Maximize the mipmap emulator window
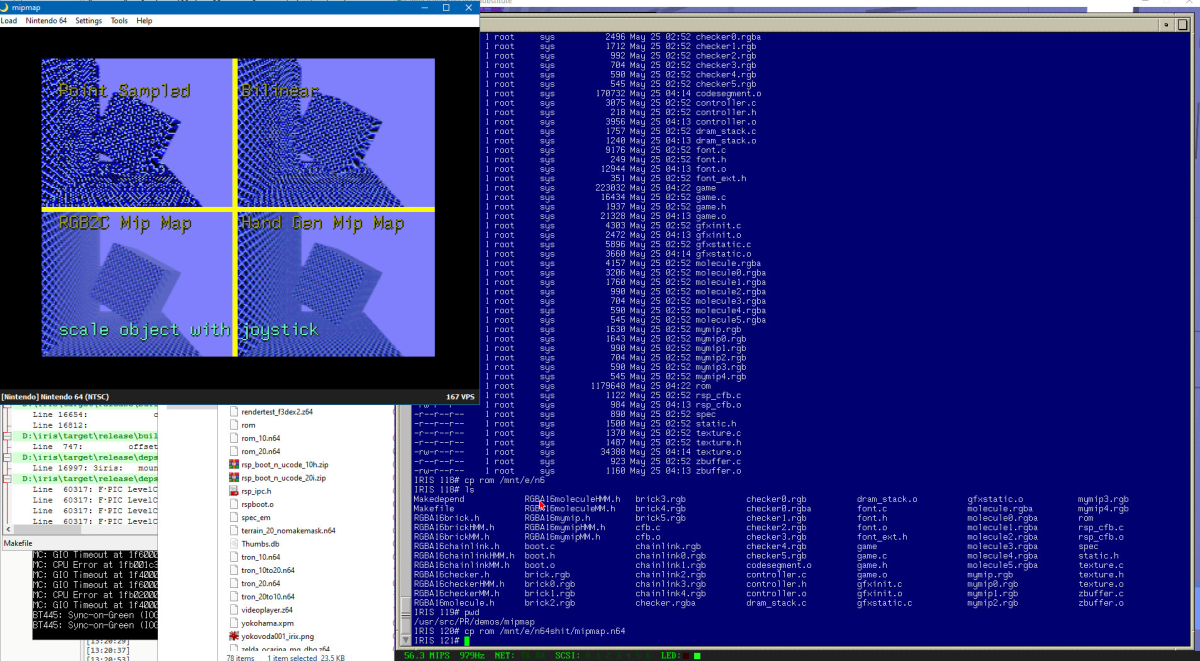Viewport: 1200px width, 661px height. tap(444, 6)
